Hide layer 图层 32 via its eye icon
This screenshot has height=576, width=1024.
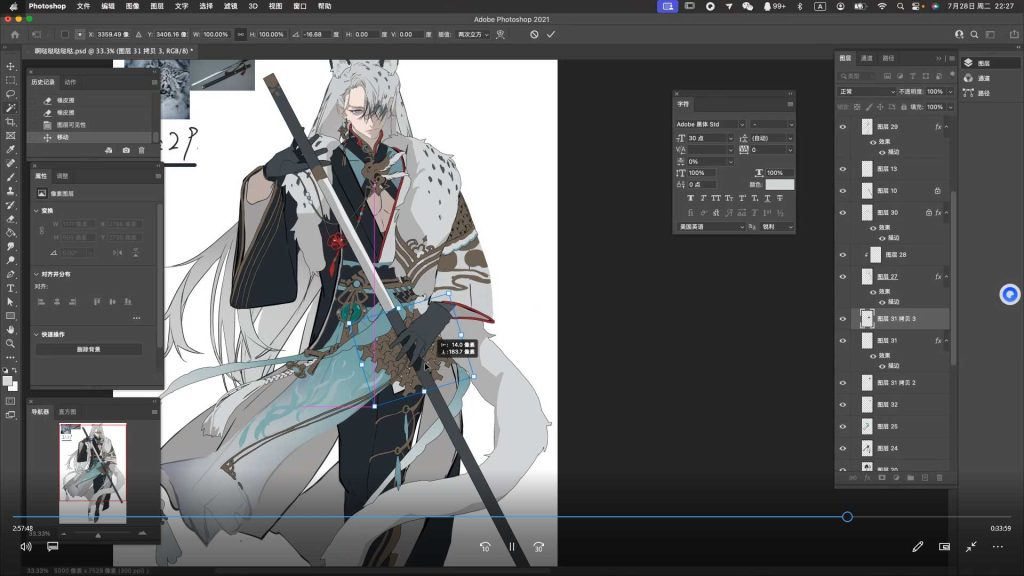[842, 405]
